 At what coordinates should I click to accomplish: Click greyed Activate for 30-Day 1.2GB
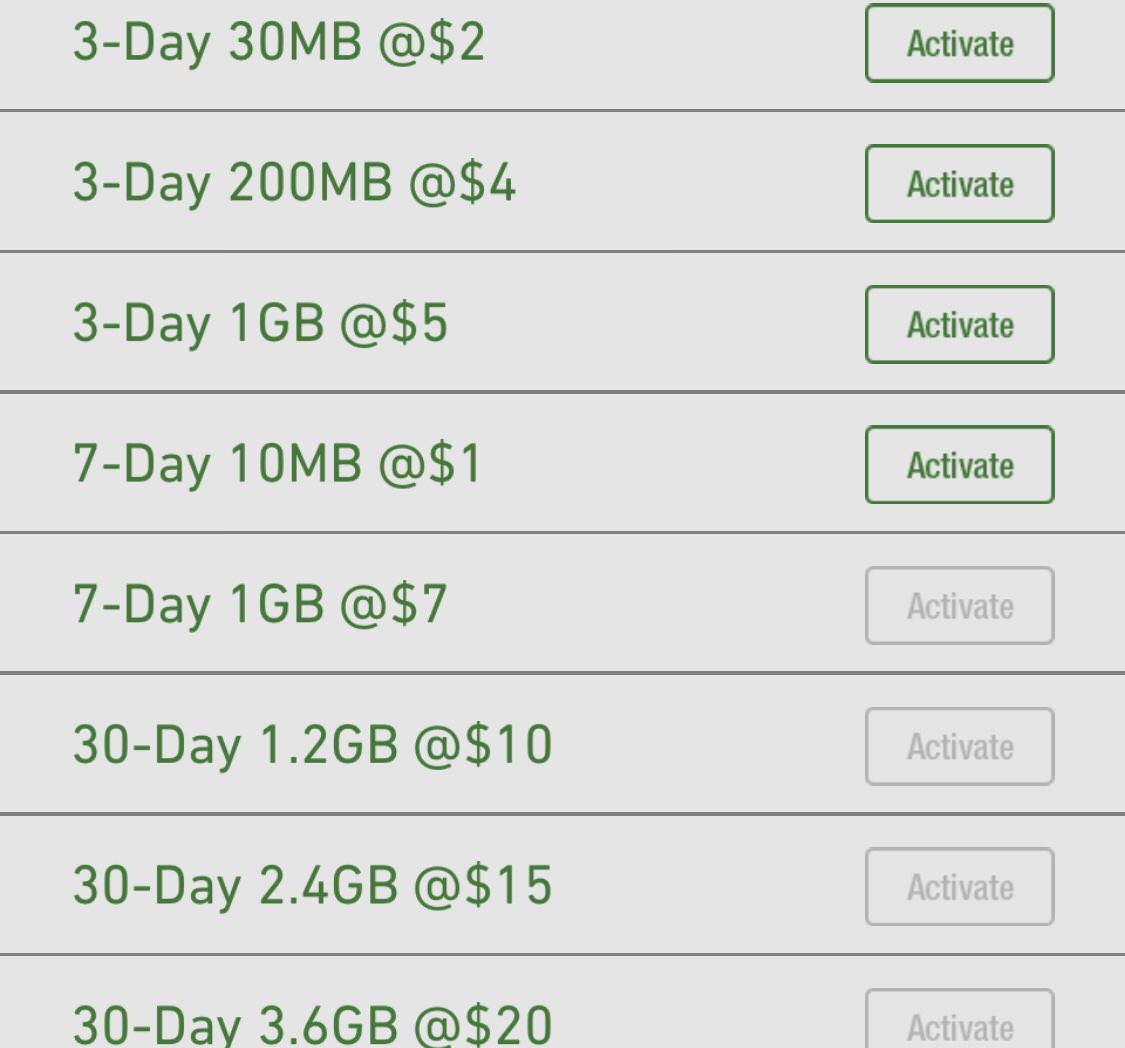point(959,747)
